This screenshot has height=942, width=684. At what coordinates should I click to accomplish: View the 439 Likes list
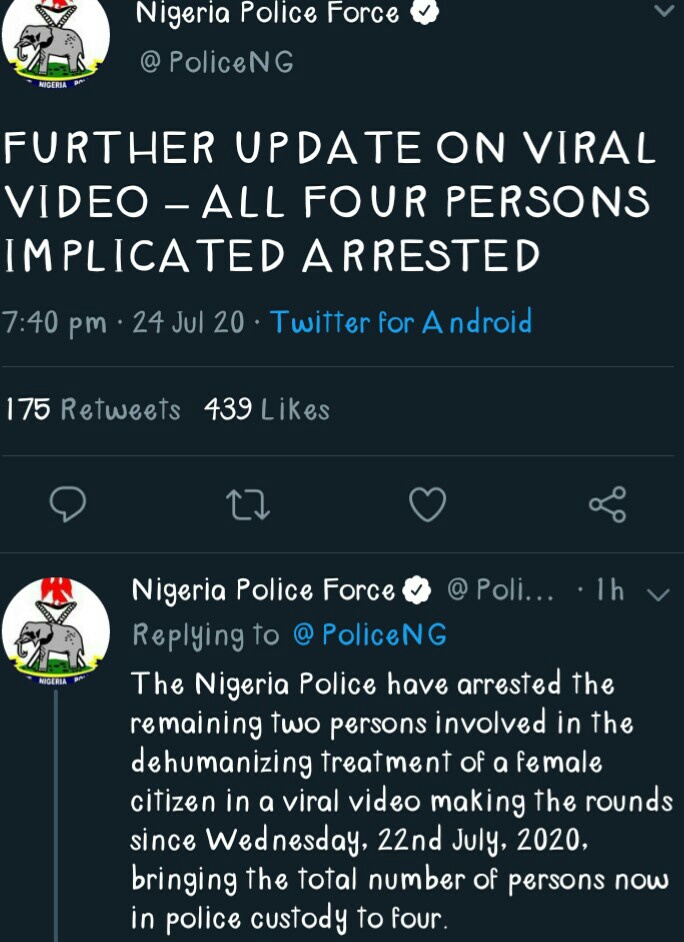click(266, 410)
